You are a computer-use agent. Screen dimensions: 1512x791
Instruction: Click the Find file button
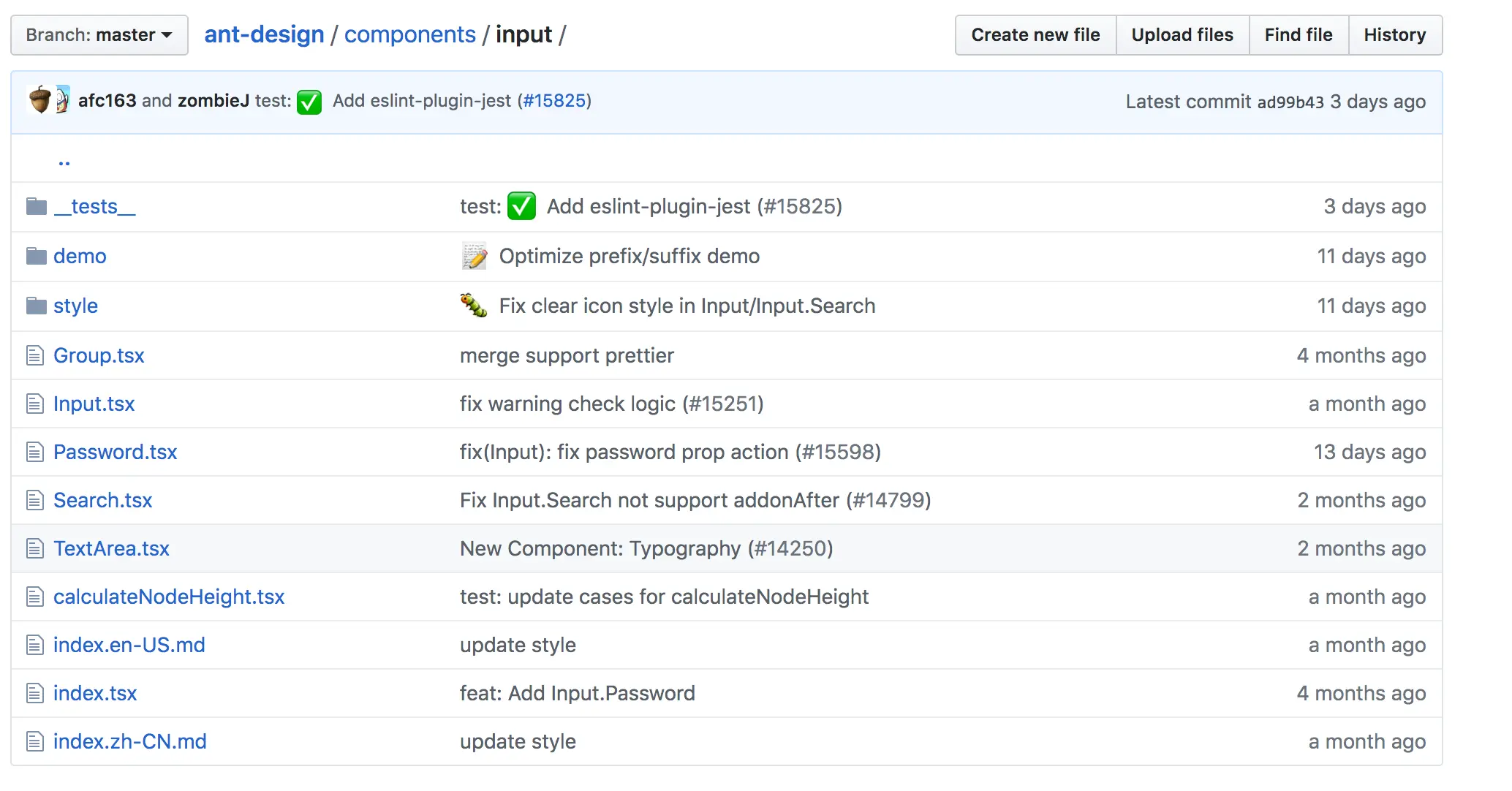1299,35
